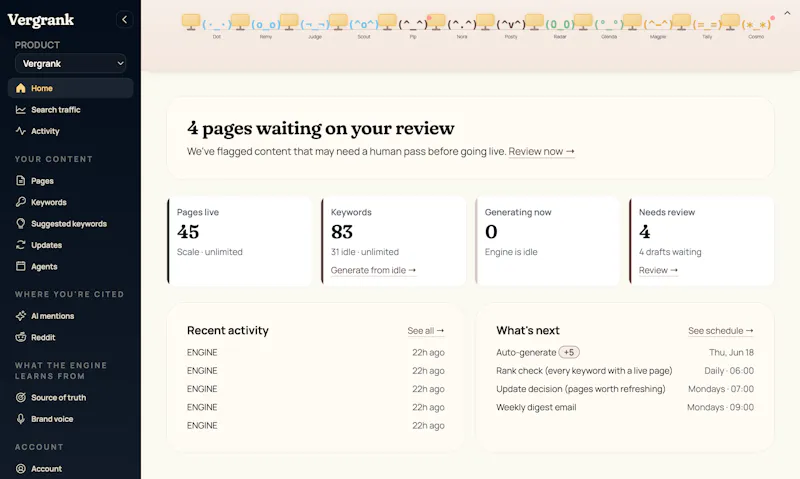Open Pages under Your Content
Screen dimensions: 800x479
pyautogui.click(x=70, y=181)
